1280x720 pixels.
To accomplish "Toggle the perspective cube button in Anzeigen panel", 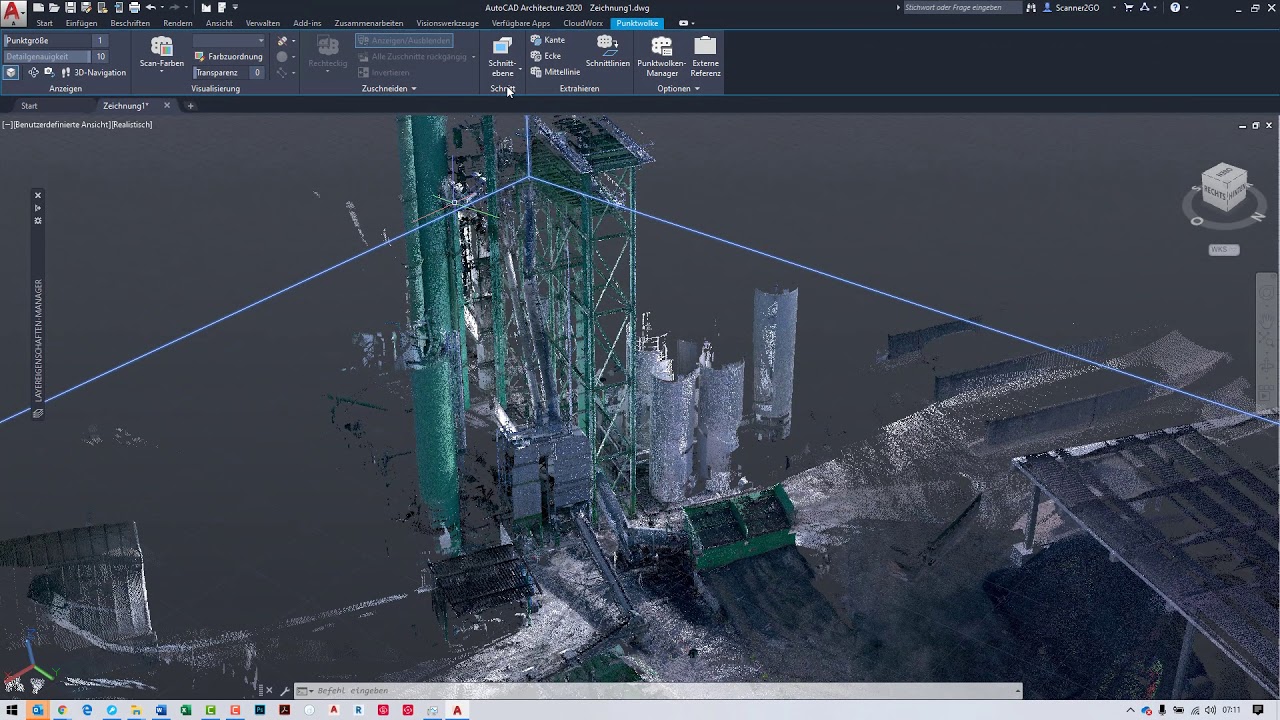I will coord(11,73).
